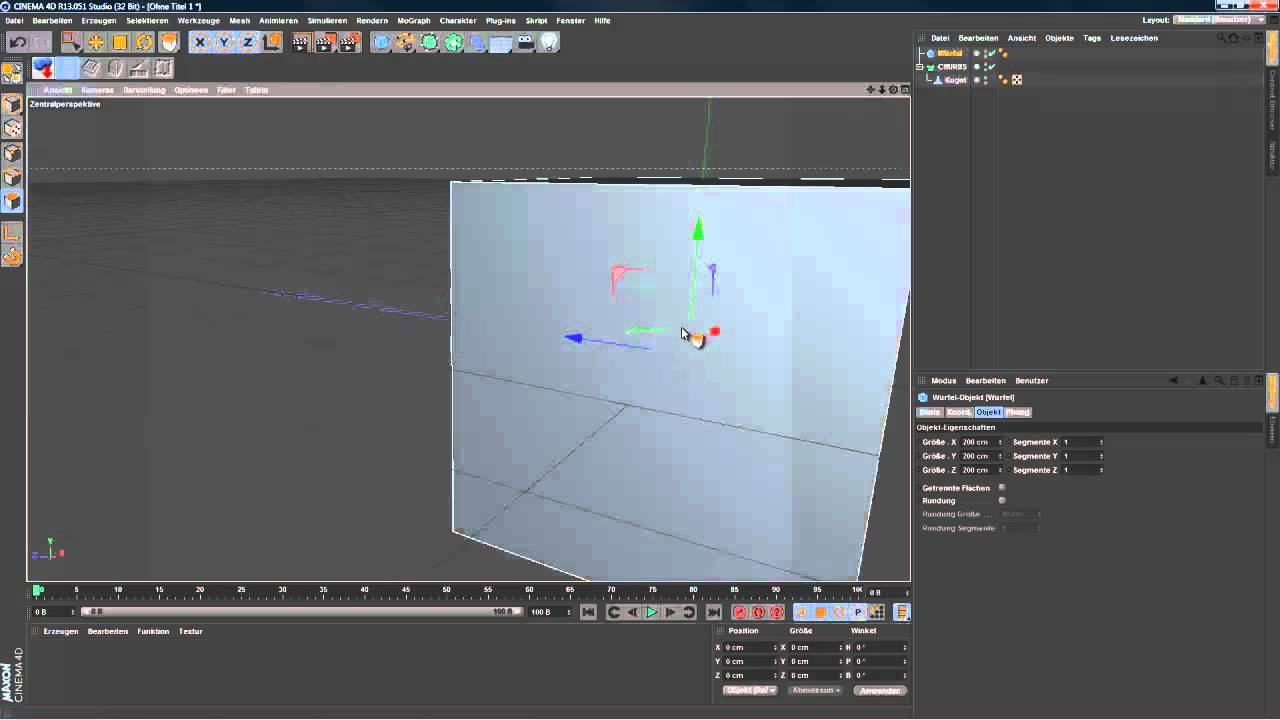
Task: Open the Layout dropdown
Action: (x=1219, y=20)
